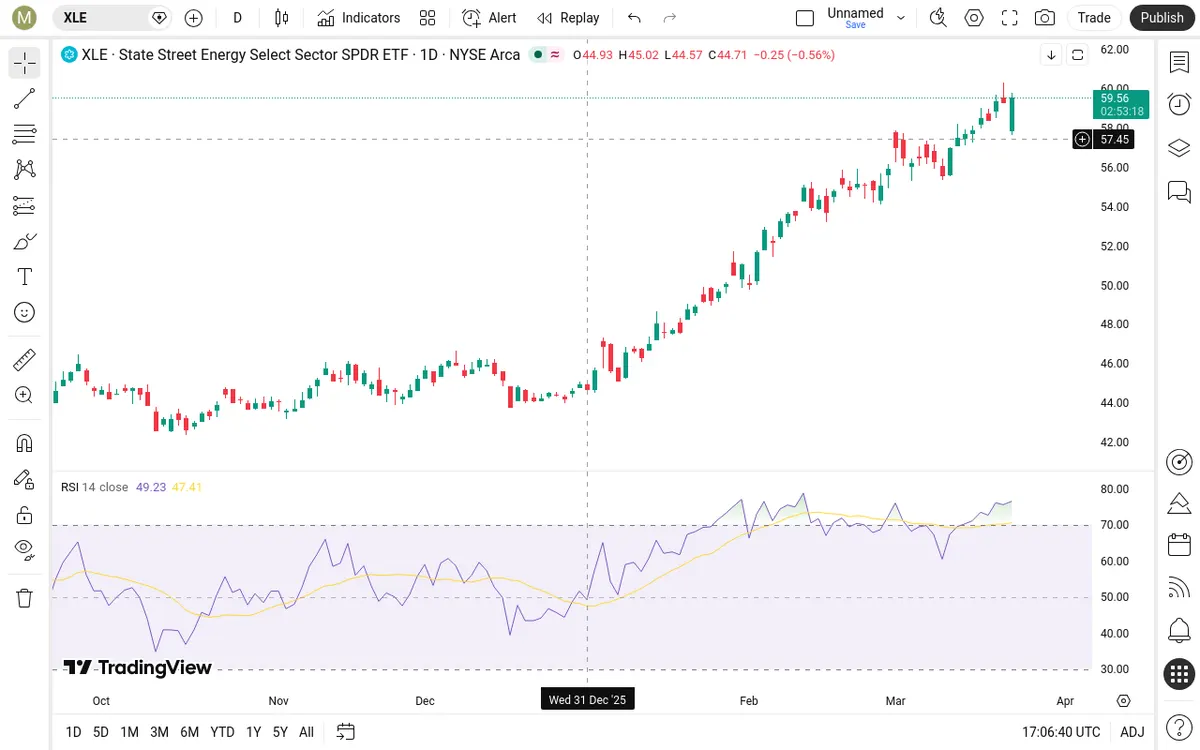Select the chart layout setup

[805, 18]
